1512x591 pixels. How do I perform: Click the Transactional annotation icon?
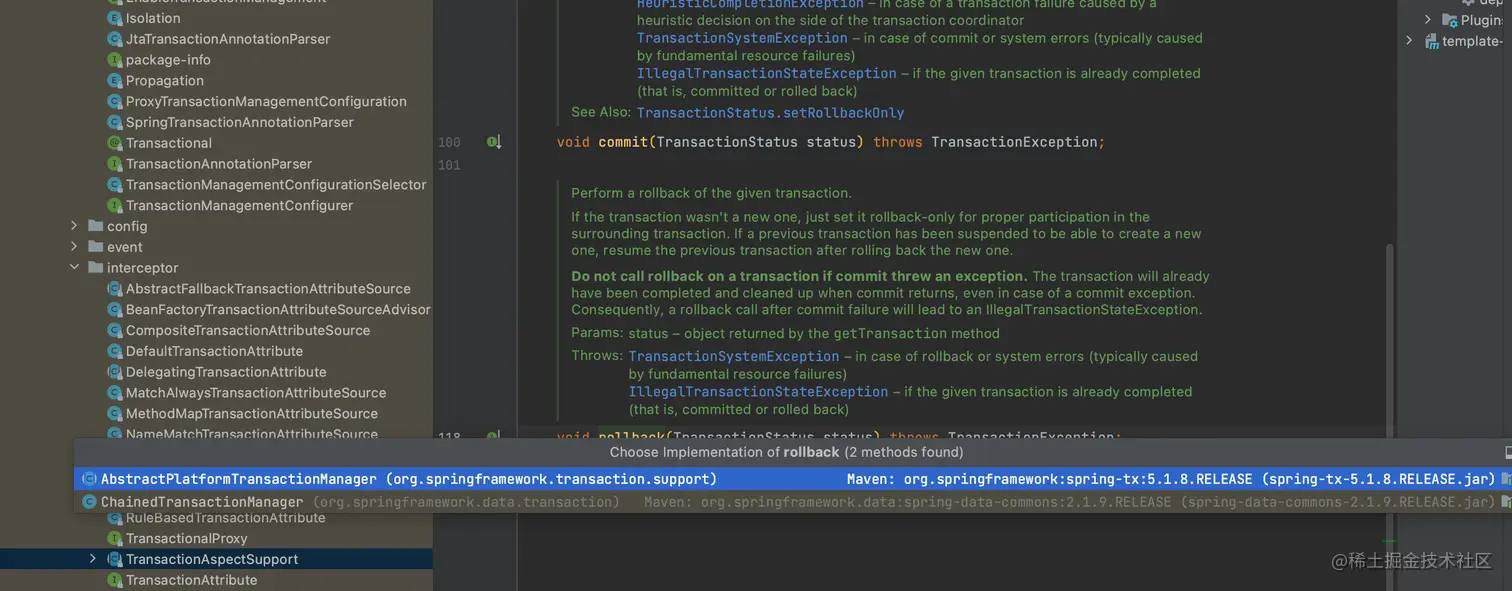115,143
